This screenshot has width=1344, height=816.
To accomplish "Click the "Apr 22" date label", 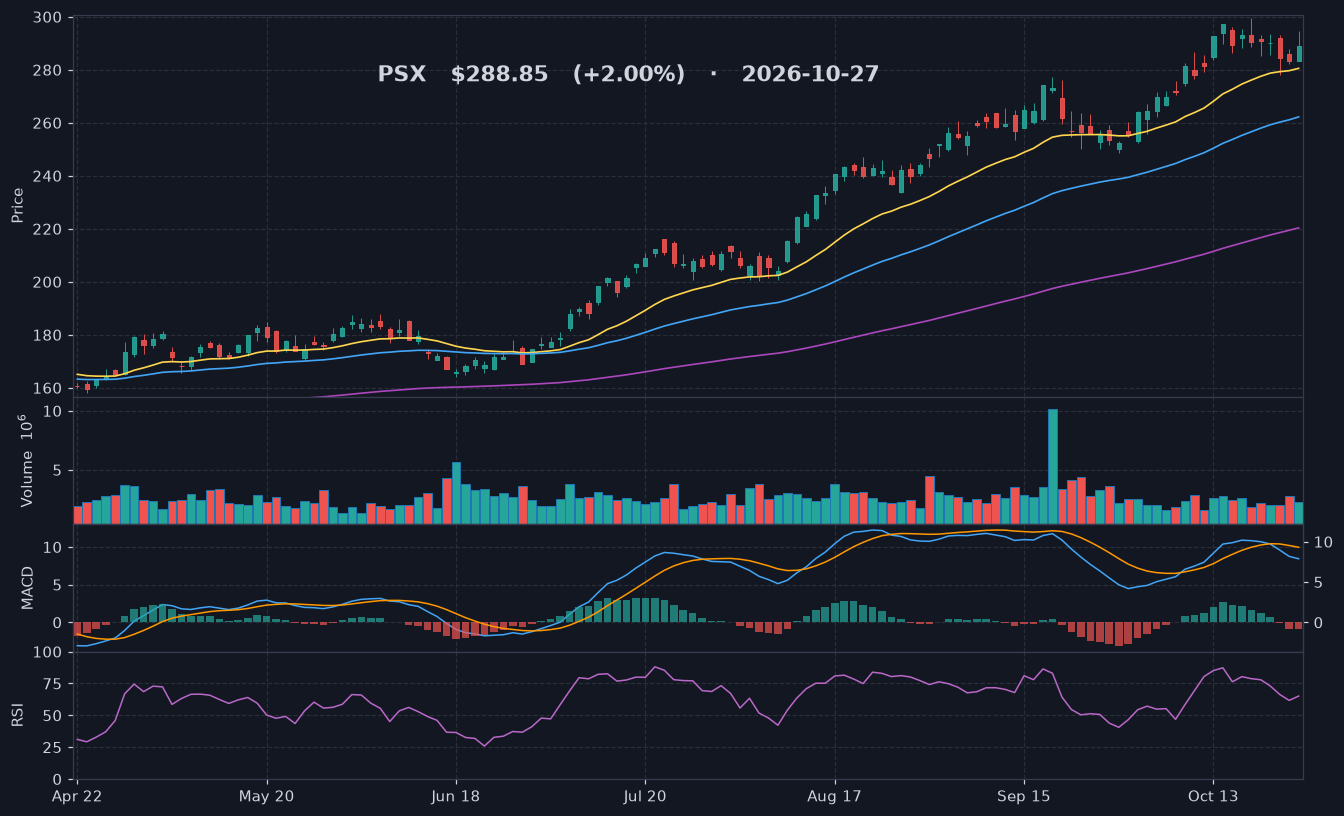I will click(x=77, y=797).
